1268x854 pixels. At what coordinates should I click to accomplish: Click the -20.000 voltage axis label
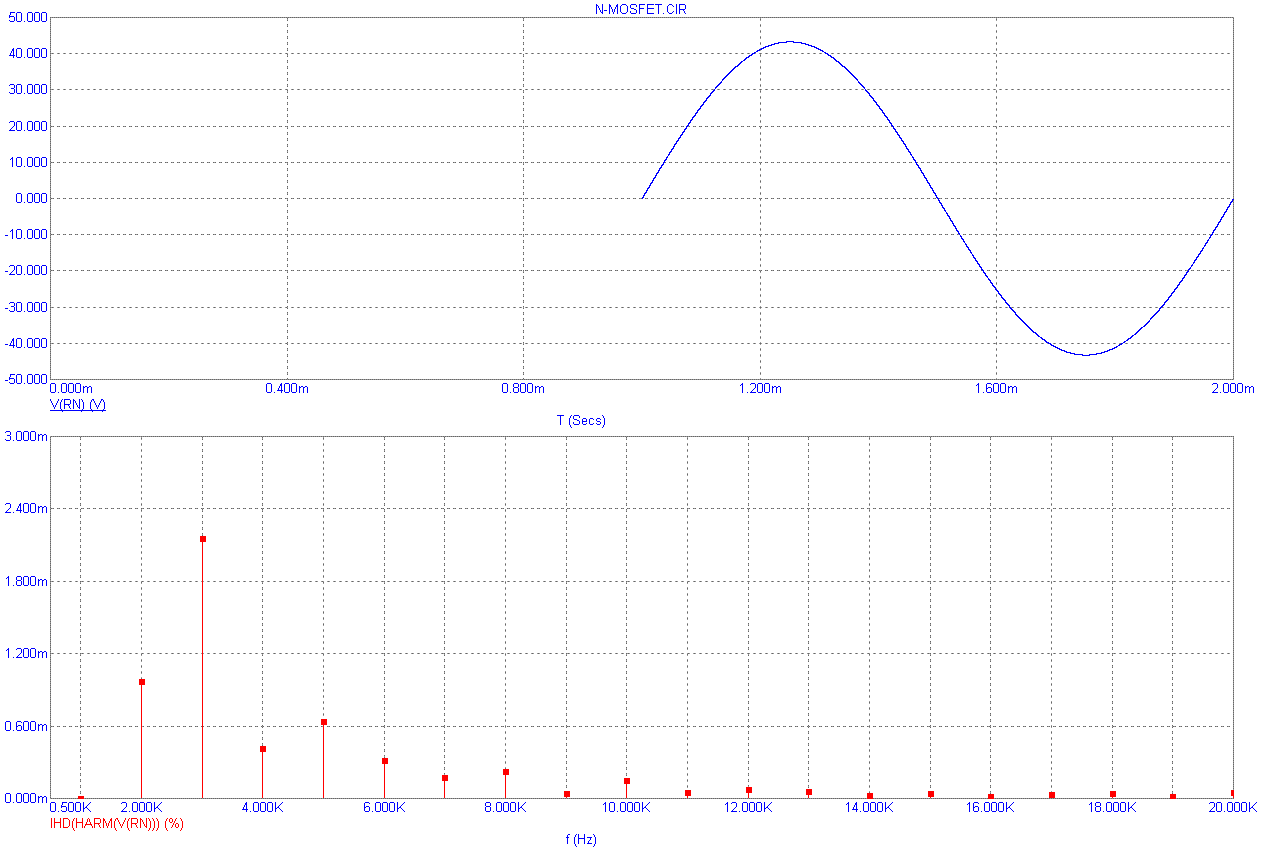click(x=25, y=271)
